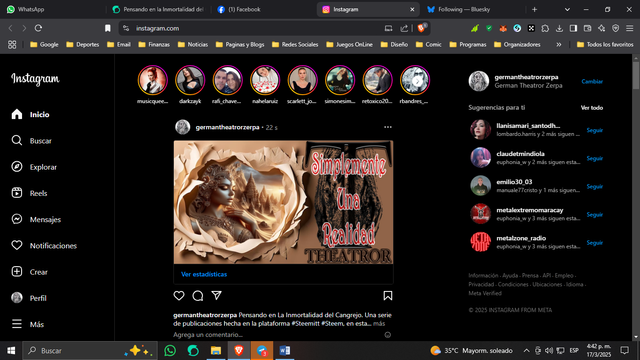Open scarlett_jo story
640x360 pixels.
pyautogui.click(x=302, y=80)
